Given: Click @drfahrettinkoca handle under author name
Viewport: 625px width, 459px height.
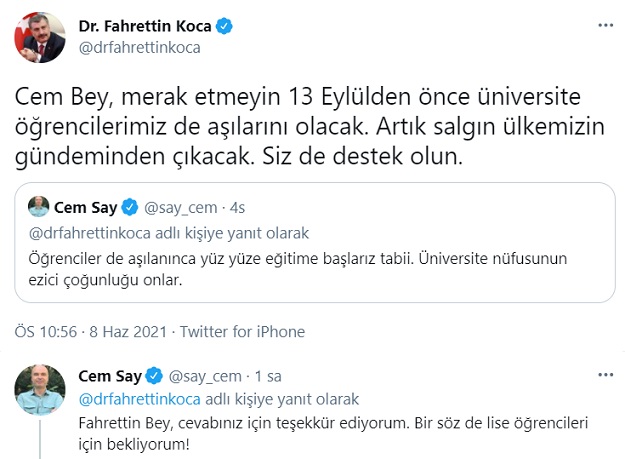Looking at the screenshot, I should 138,47.
